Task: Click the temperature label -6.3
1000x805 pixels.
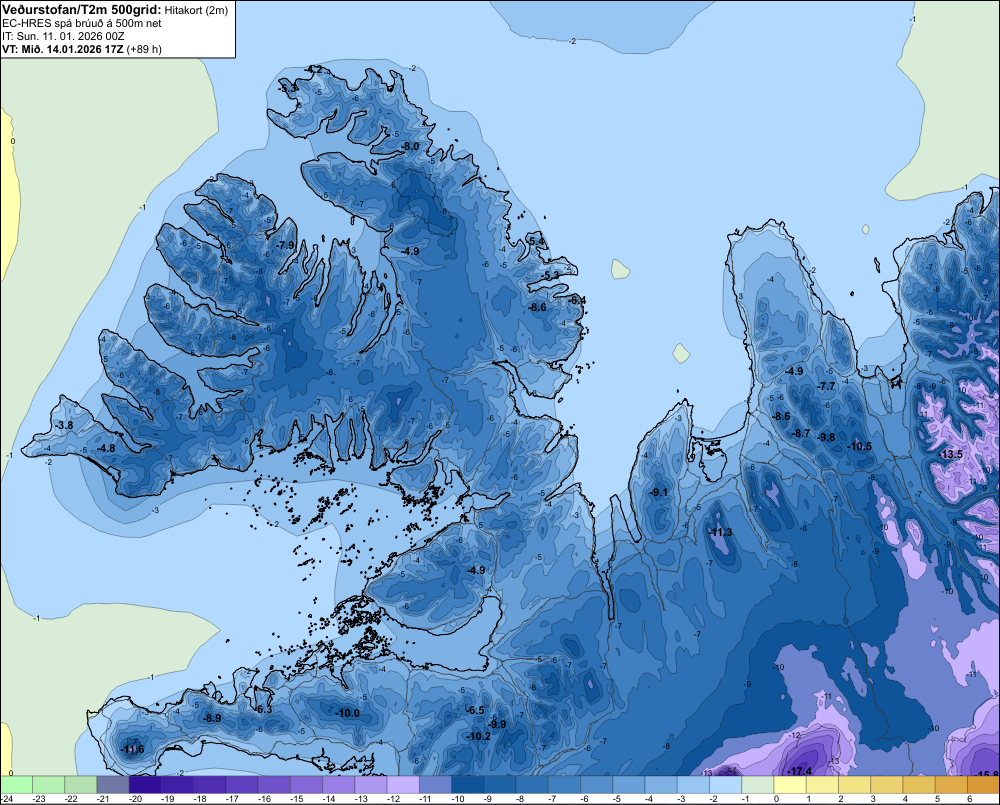Action: (x=264, y=709)
